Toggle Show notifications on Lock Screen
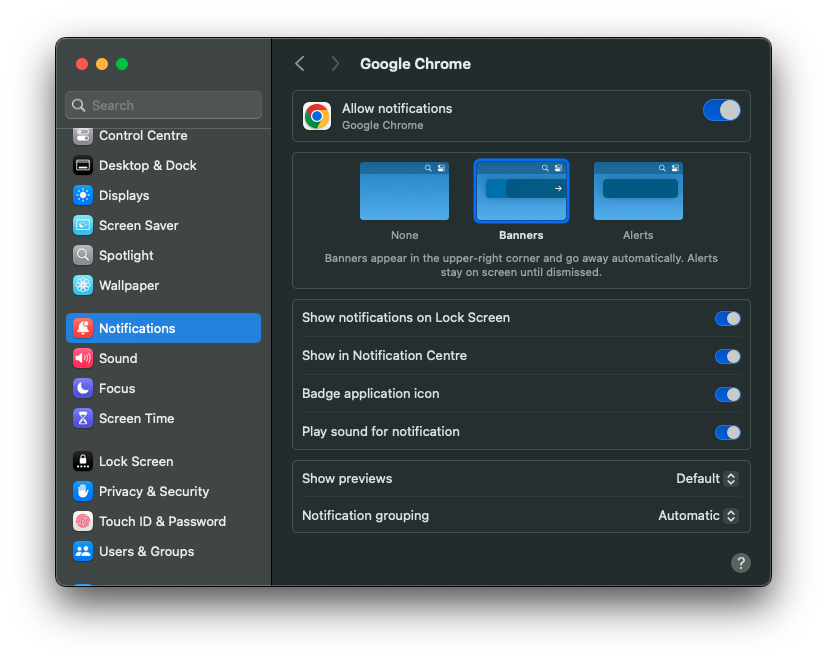The width and height of the screenshot is (827, 660). point(727,318)
